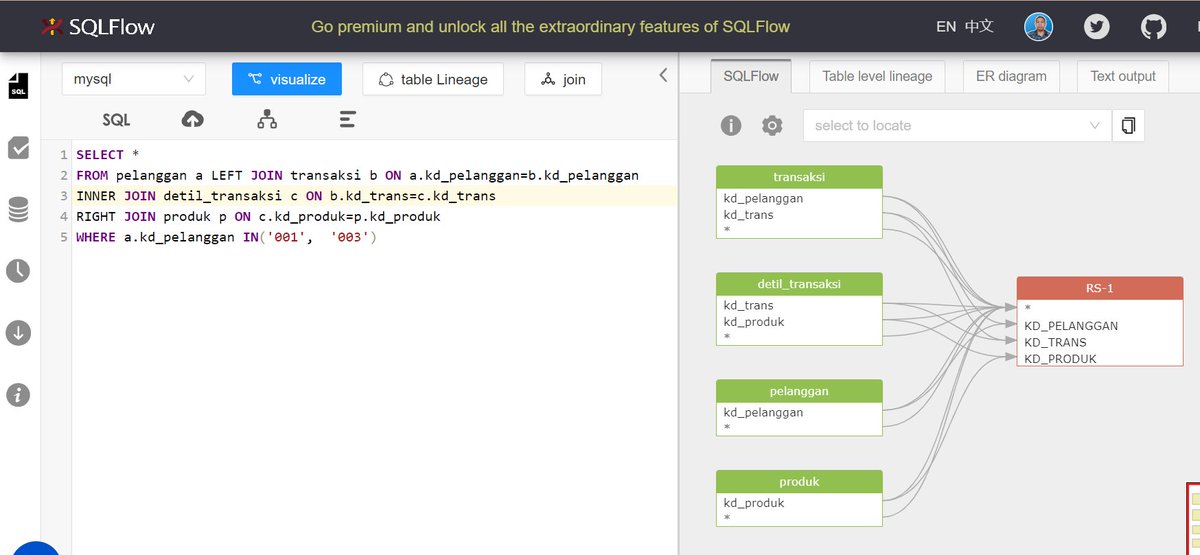This screenshot has width=1200, height=555.
Task: Switch to Table level lineage tab
Action: 877,76
